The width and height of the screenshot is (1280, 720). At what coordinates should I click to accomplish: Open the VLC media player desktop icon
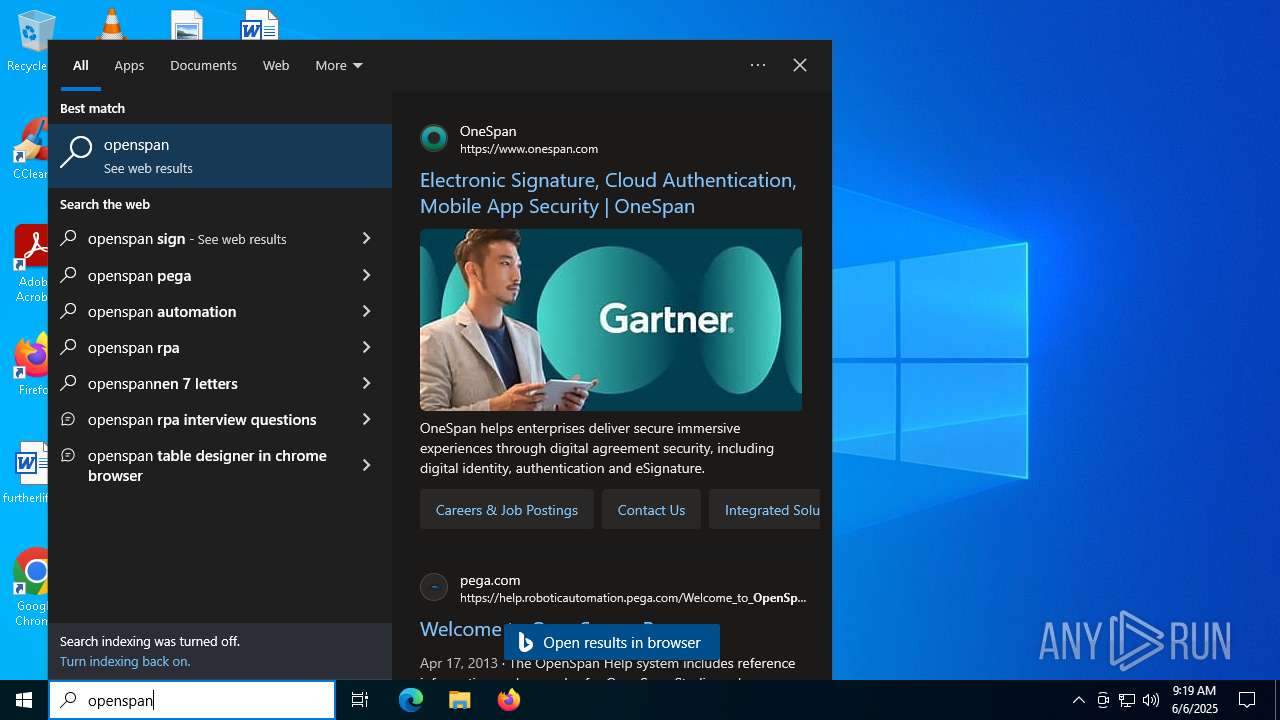110,24
